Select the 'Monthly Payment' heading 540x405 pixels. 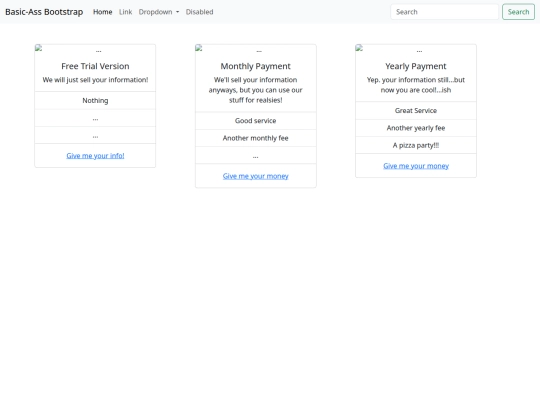click(256, 66)
